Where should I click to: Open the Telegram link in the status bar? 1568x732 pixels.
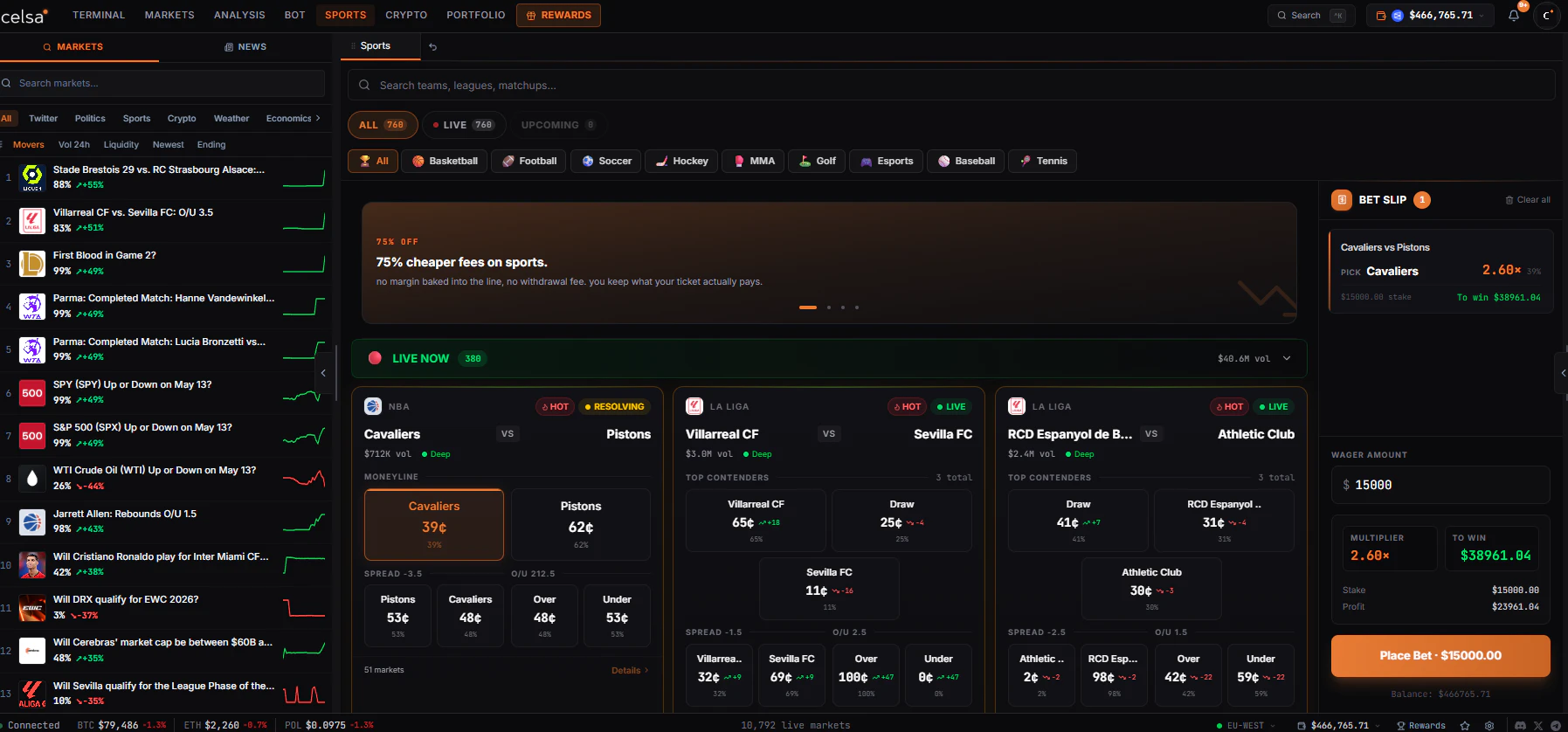point(1556,725)
